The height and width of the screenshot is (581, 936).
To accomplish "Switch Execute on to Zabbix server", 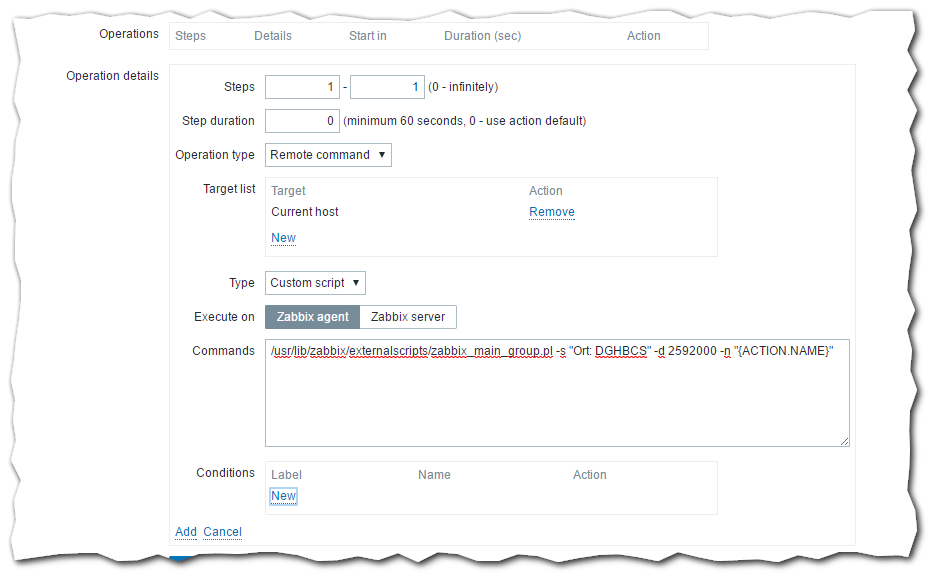I will (x=408, y=317).
